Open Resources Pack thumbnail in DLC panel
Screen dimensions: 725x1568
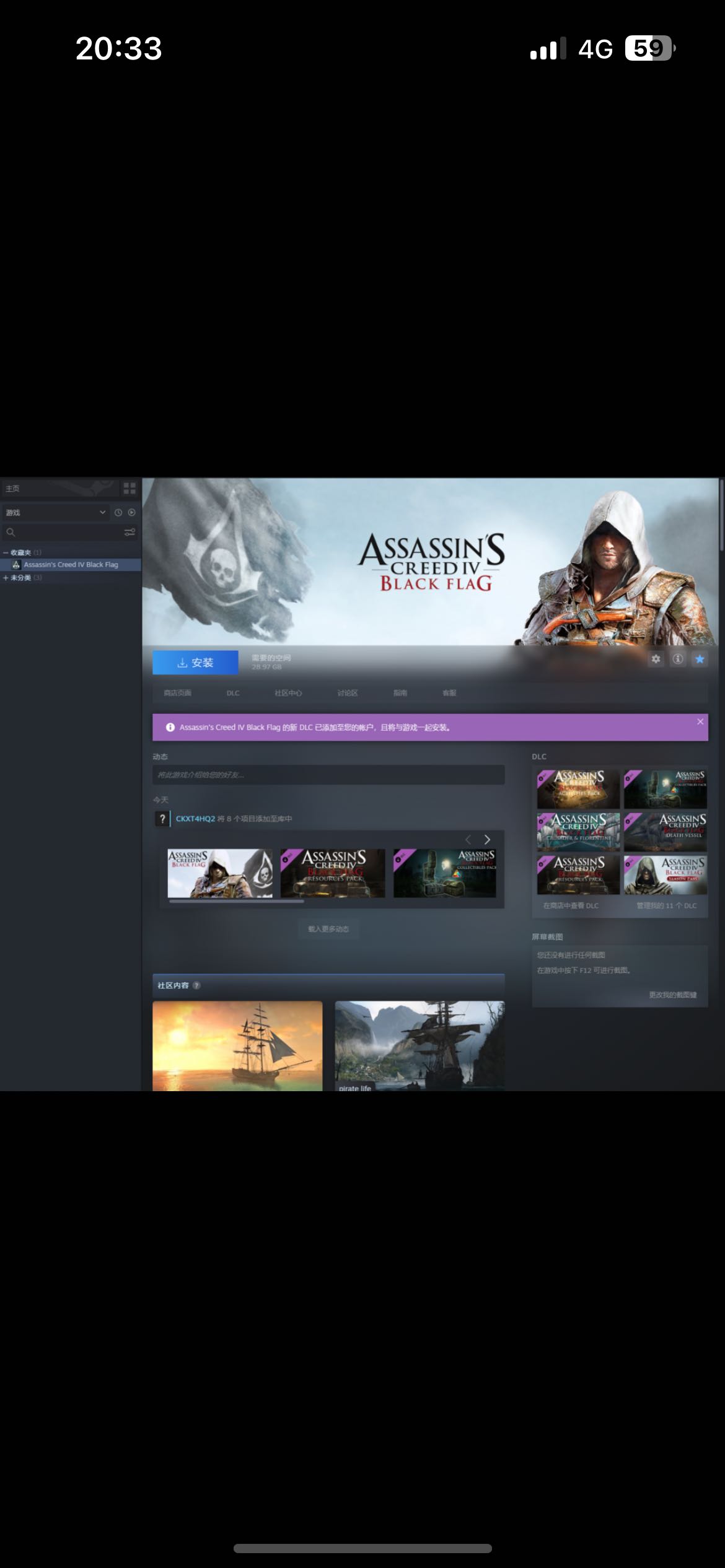578,874
